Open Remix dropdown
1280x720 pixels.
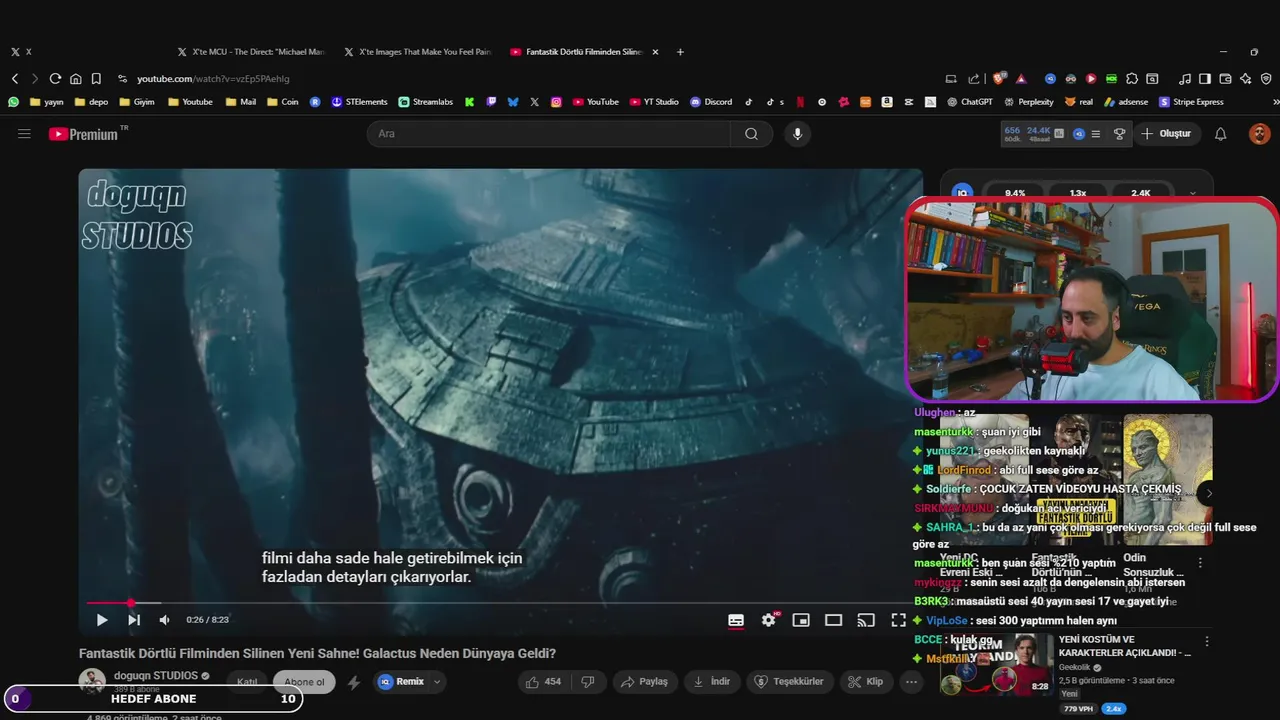click(410, 682)
